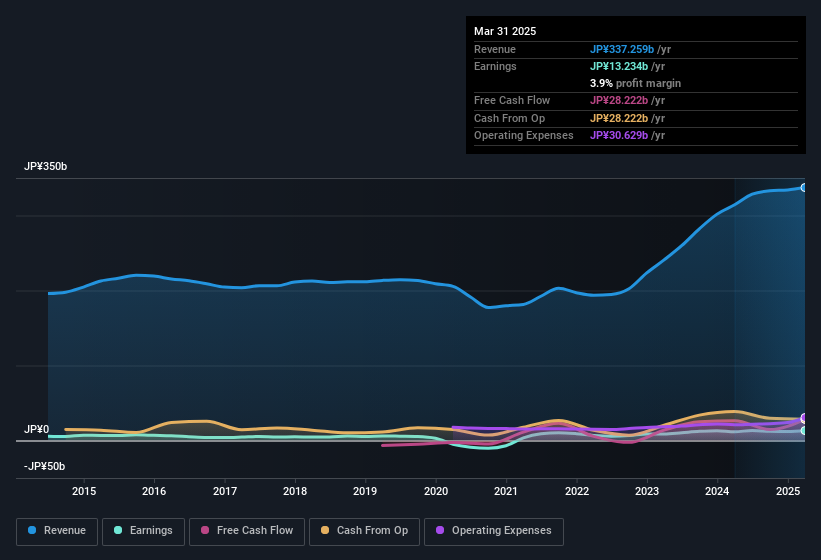The height and width of the screenshot is (560, 821).
Task: Click the orange Cash From Op legend dot
Action: (x=325, y=530)
